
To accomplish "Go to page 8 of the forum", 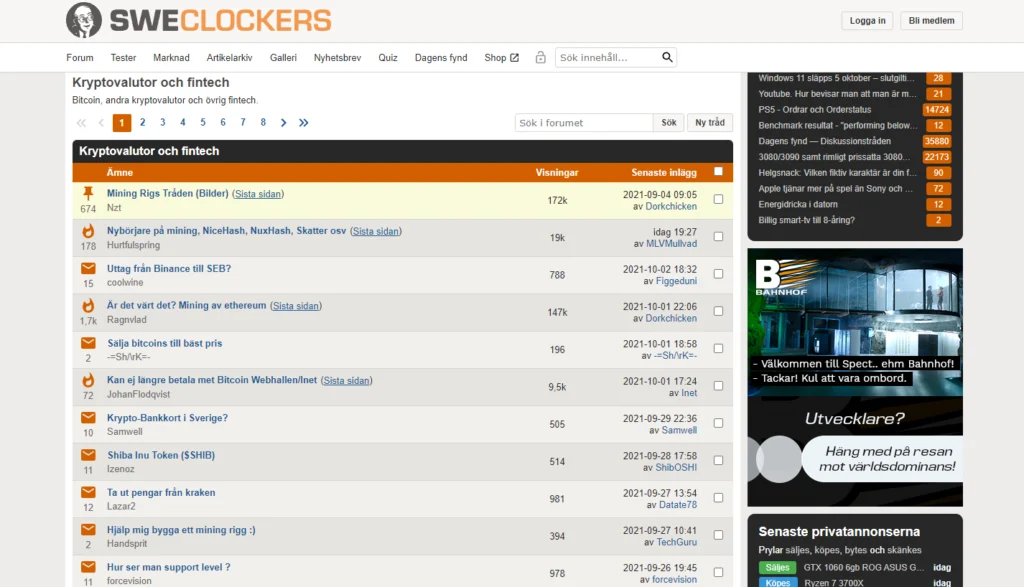I will pos(263,122).
